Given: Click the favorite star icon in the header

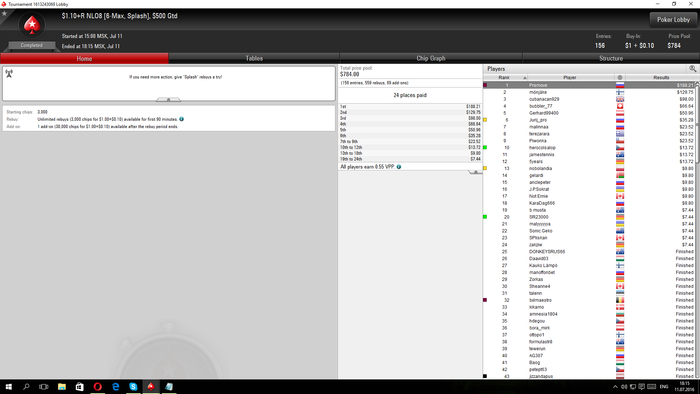Looking at the screenshot, I should 4,13.
